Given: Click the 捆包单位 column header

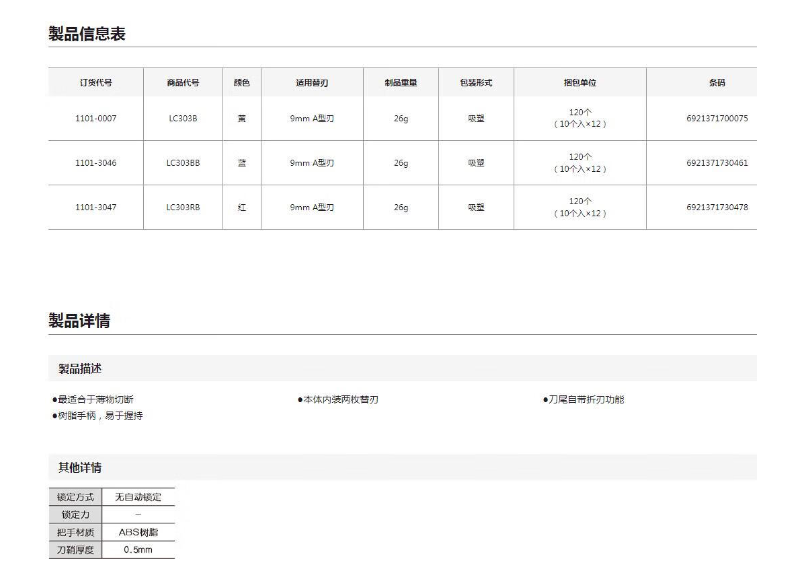Looking at the screenshot, I should tap(580, 83).
